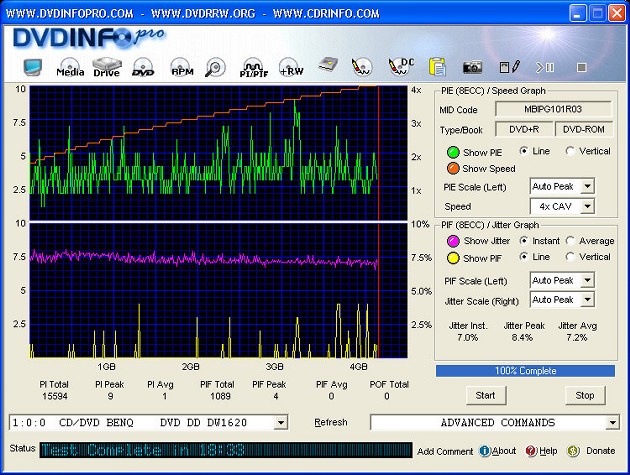Click the PI Total value 15594
This screenshot has height=475, width=630.
(55, 396)
